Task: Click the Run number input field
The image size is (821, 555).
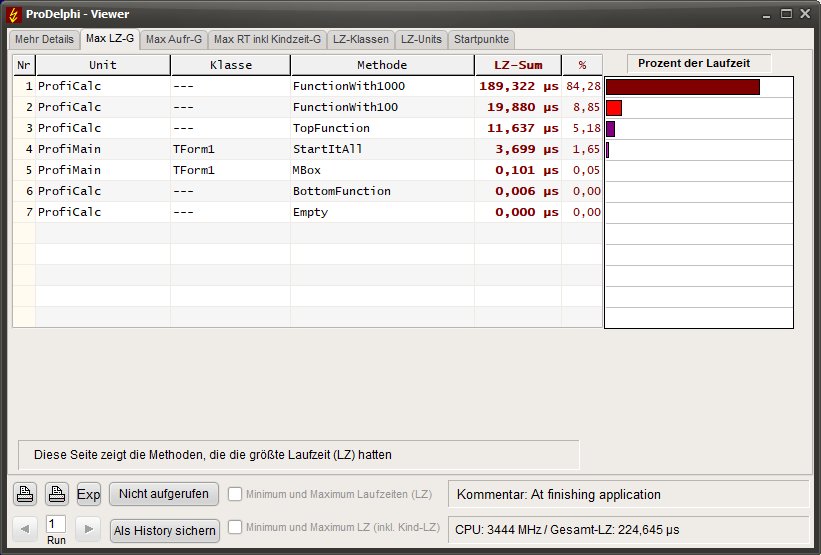Action: (56, 524)
